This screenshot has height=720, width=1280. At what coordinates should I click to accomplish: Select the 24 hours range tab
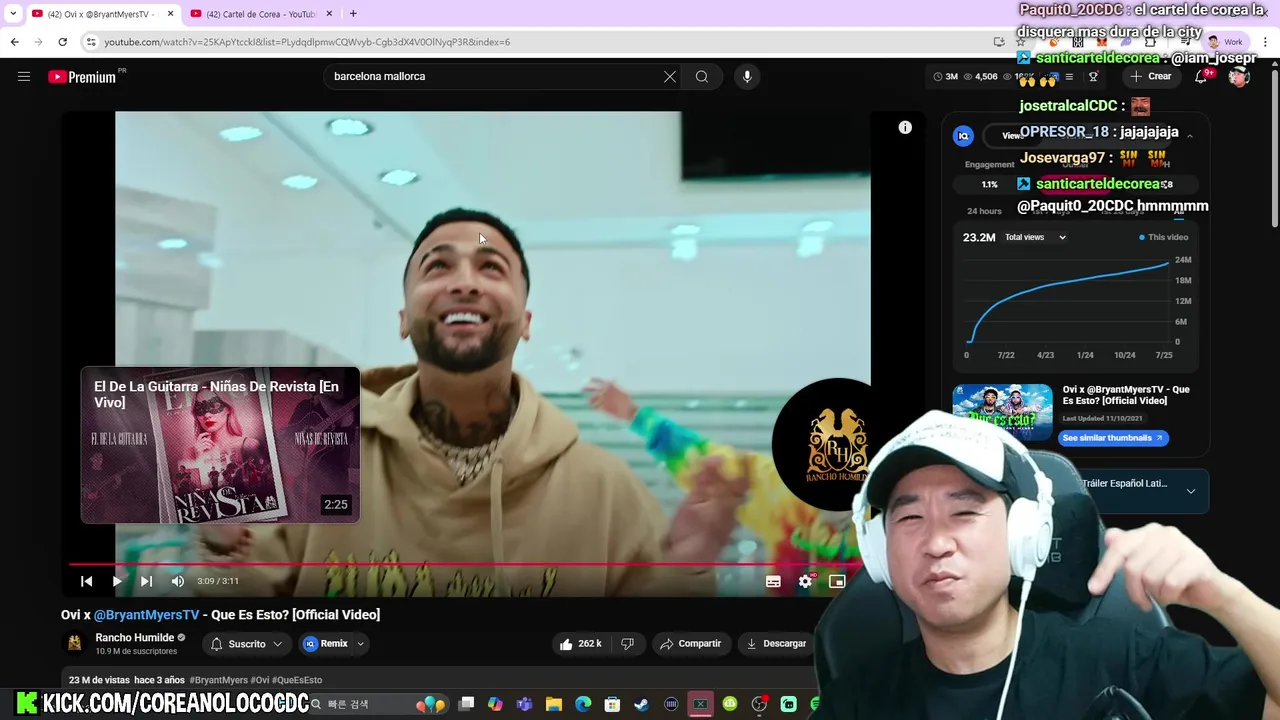pos(984,211)
